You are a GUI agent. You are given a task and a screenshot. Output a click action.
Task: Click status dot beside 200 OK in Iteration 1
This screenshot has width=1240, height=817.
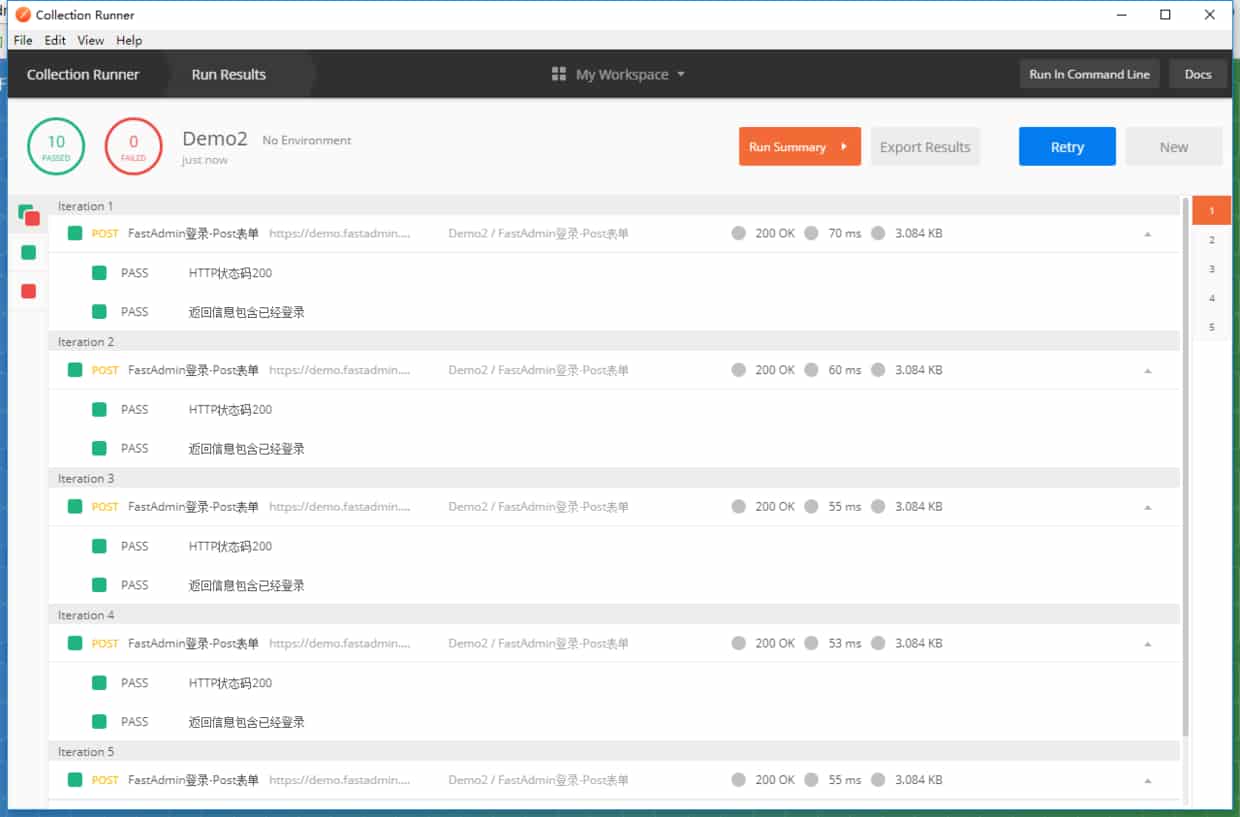click(739, 233)
